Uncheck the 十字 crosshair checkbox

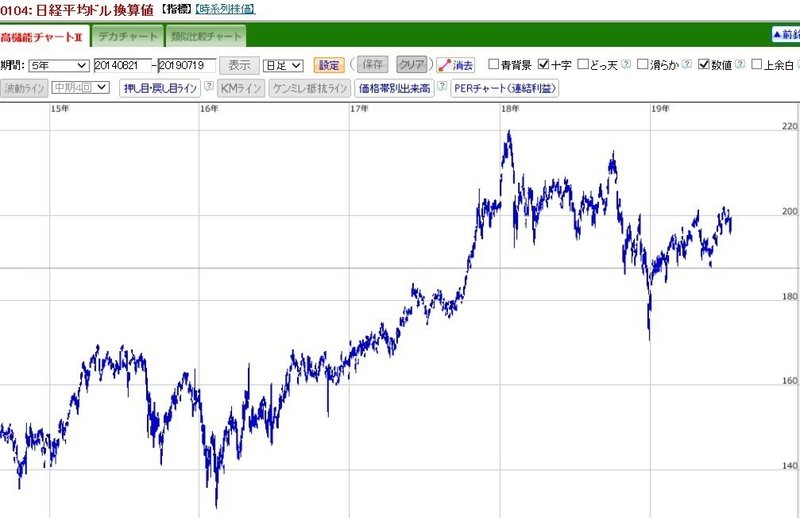543,64
